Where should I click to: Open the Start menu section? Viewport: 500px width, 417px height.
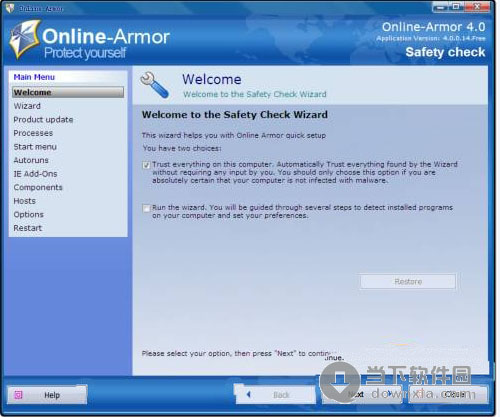pyautogui.click(x=35, y=147)
